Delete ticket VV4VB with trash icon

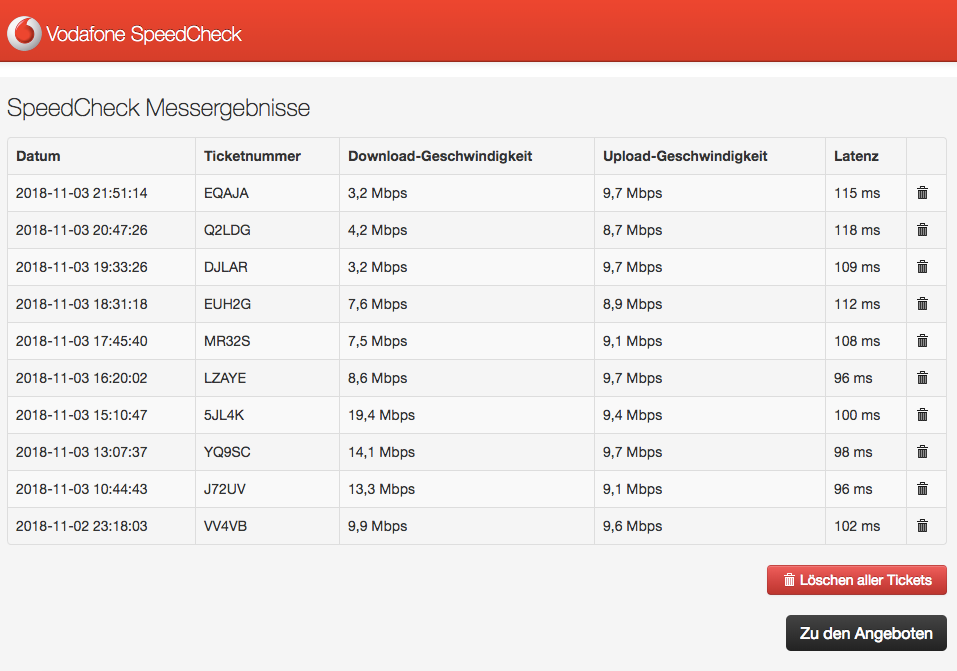922,526
